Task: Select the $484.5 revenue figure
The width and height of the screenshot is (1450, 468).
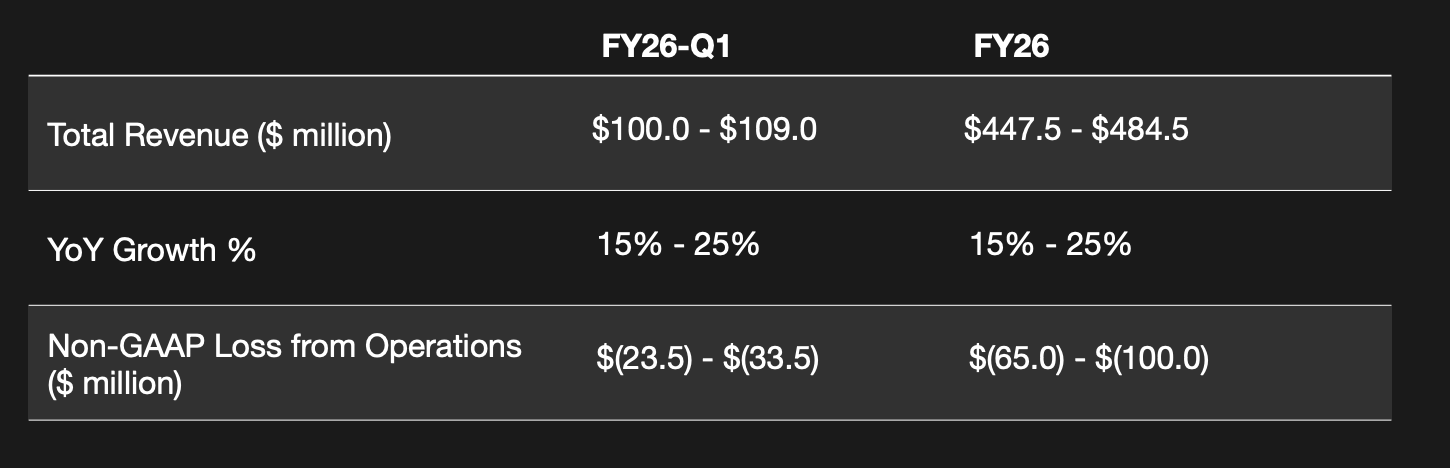Action: click(1140, 129)
